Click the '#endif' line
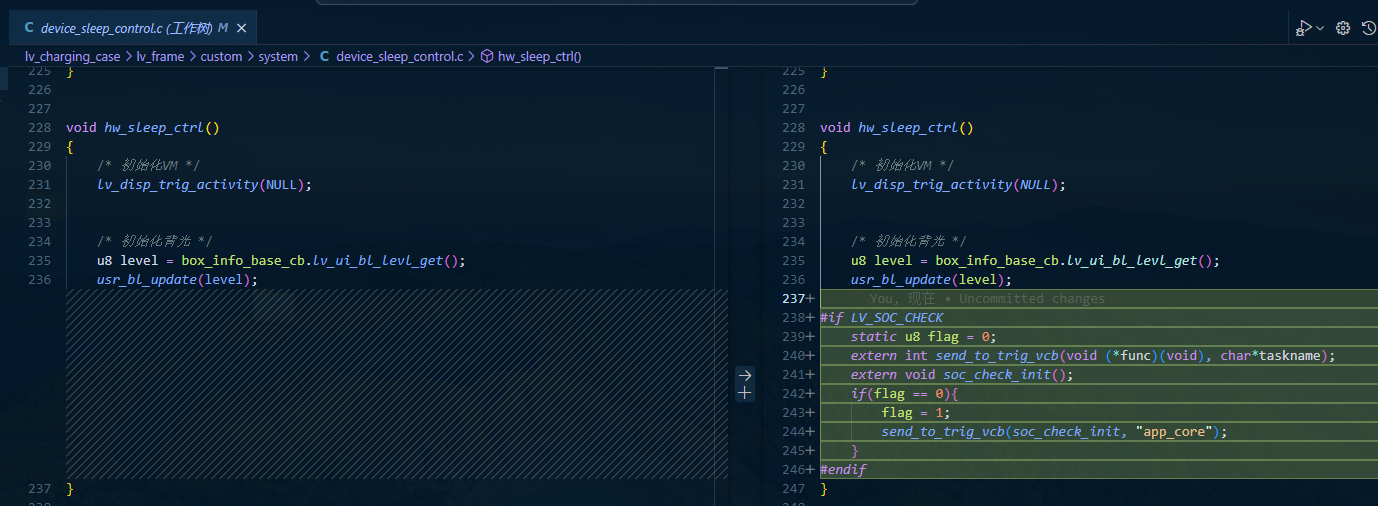The height and width of the screenshot is (506, 1378). pos(843,470)
